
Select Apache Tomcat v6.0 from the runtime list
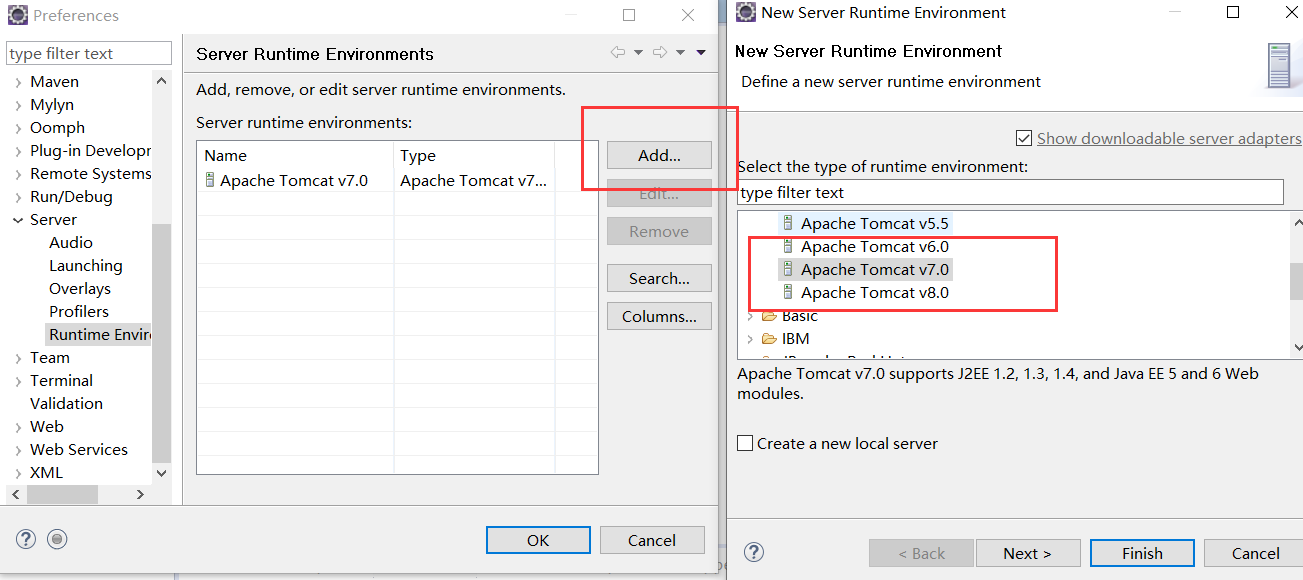[x=875, y=246]
